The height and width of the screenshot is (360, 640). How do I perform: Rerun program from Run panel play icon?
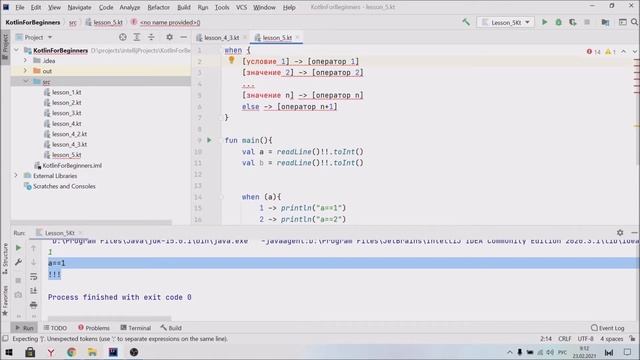pos(18,248)
